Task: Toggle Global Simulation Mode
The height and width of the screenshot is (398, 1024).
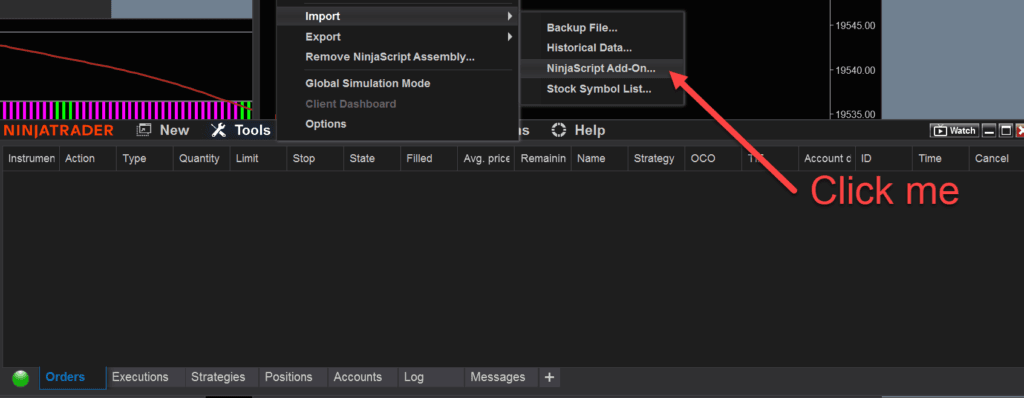Action: point(368,84)
